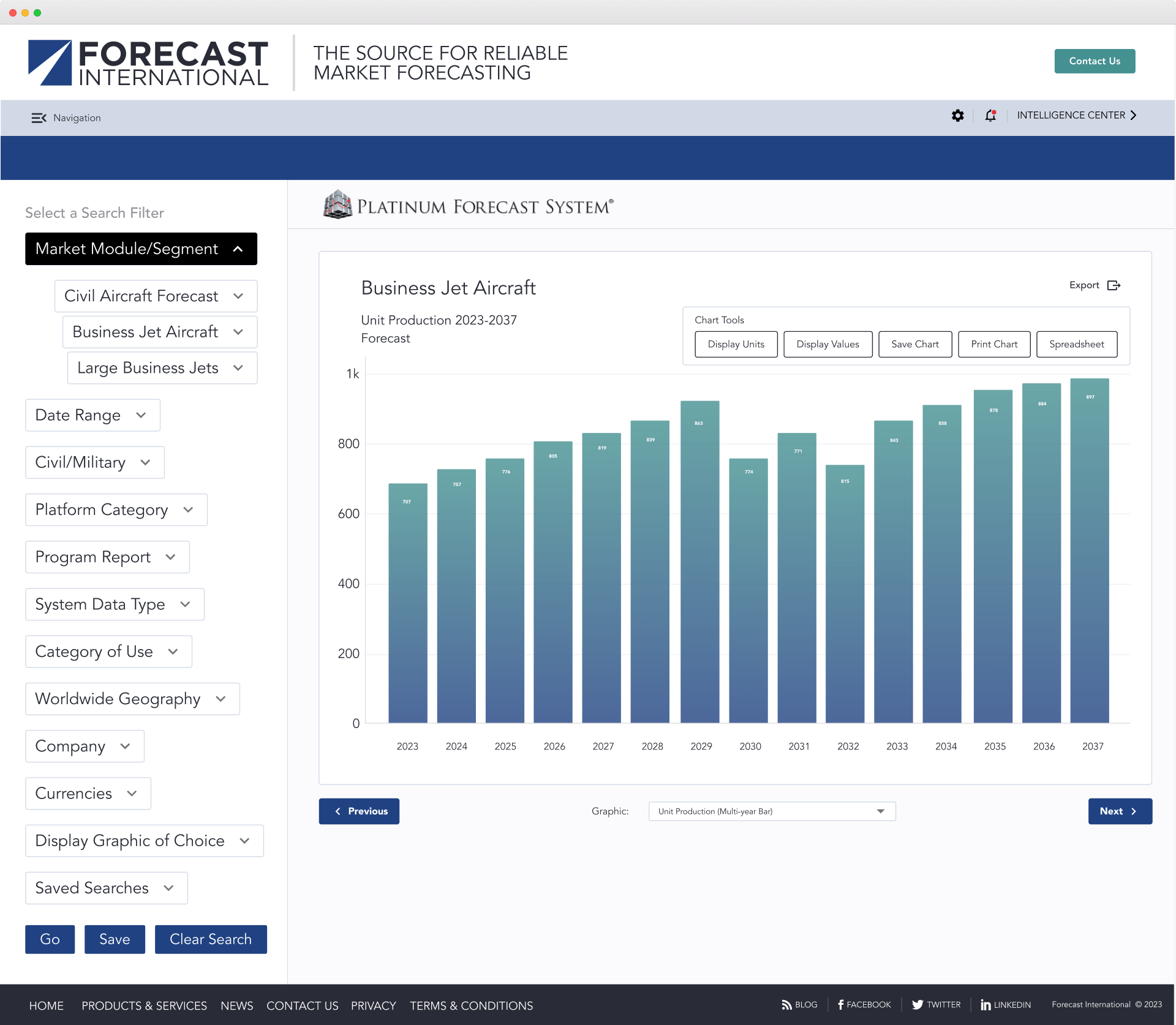Expand Business Jet Aircraft dropdown
1176x1025 pixels.
[x=160, y=332]
